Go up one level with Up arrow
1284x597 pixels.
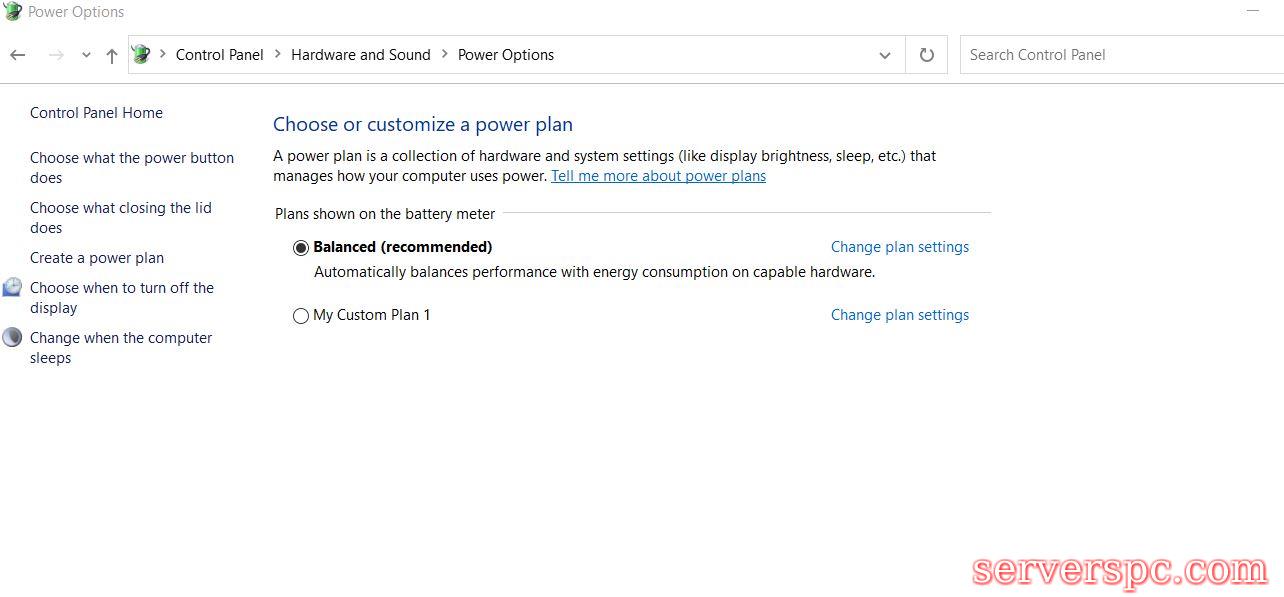(x=111, y=56)
